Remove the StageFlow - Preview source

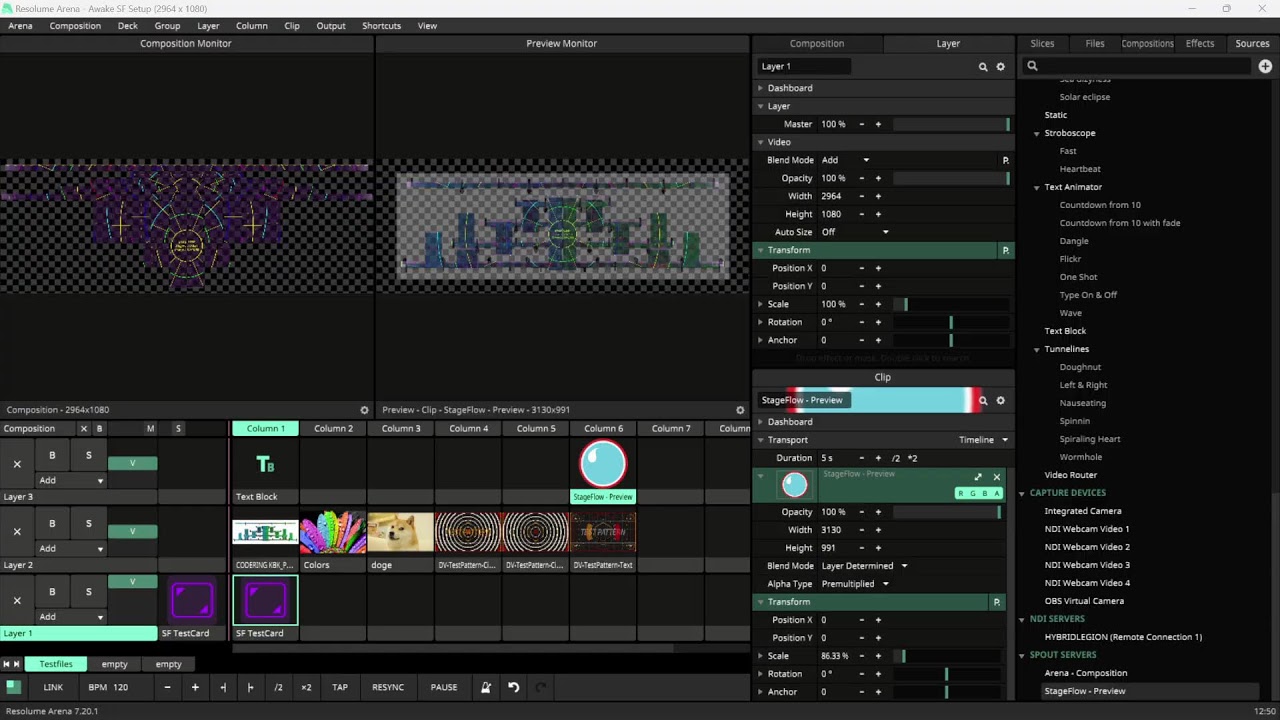(x=996, y=477)
